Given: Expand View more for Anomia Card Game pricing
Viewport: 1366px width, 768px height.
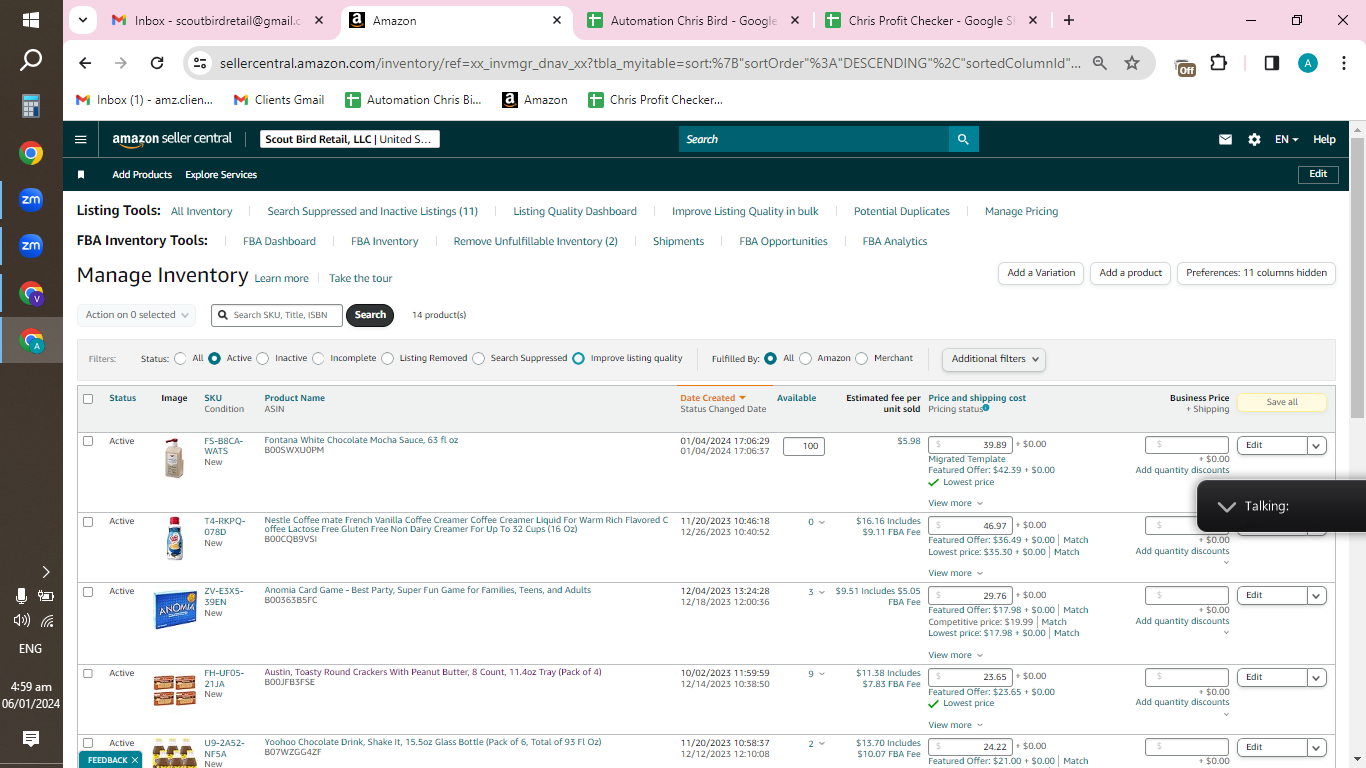Looking at the screenshot, I should 955,655.
